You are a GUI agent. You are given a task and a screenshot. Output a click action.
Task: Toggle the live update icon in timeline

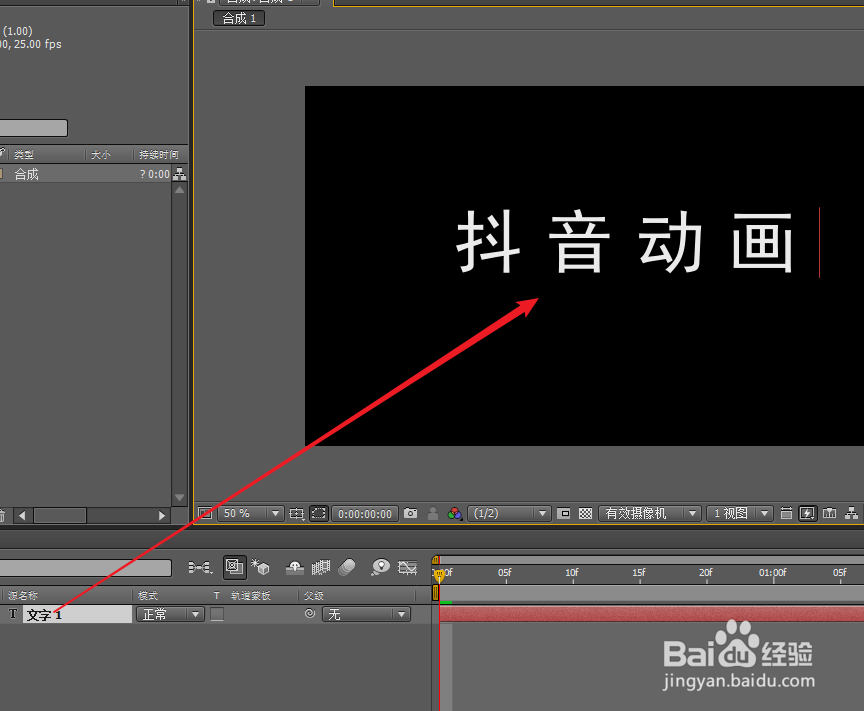coord(235,567)
